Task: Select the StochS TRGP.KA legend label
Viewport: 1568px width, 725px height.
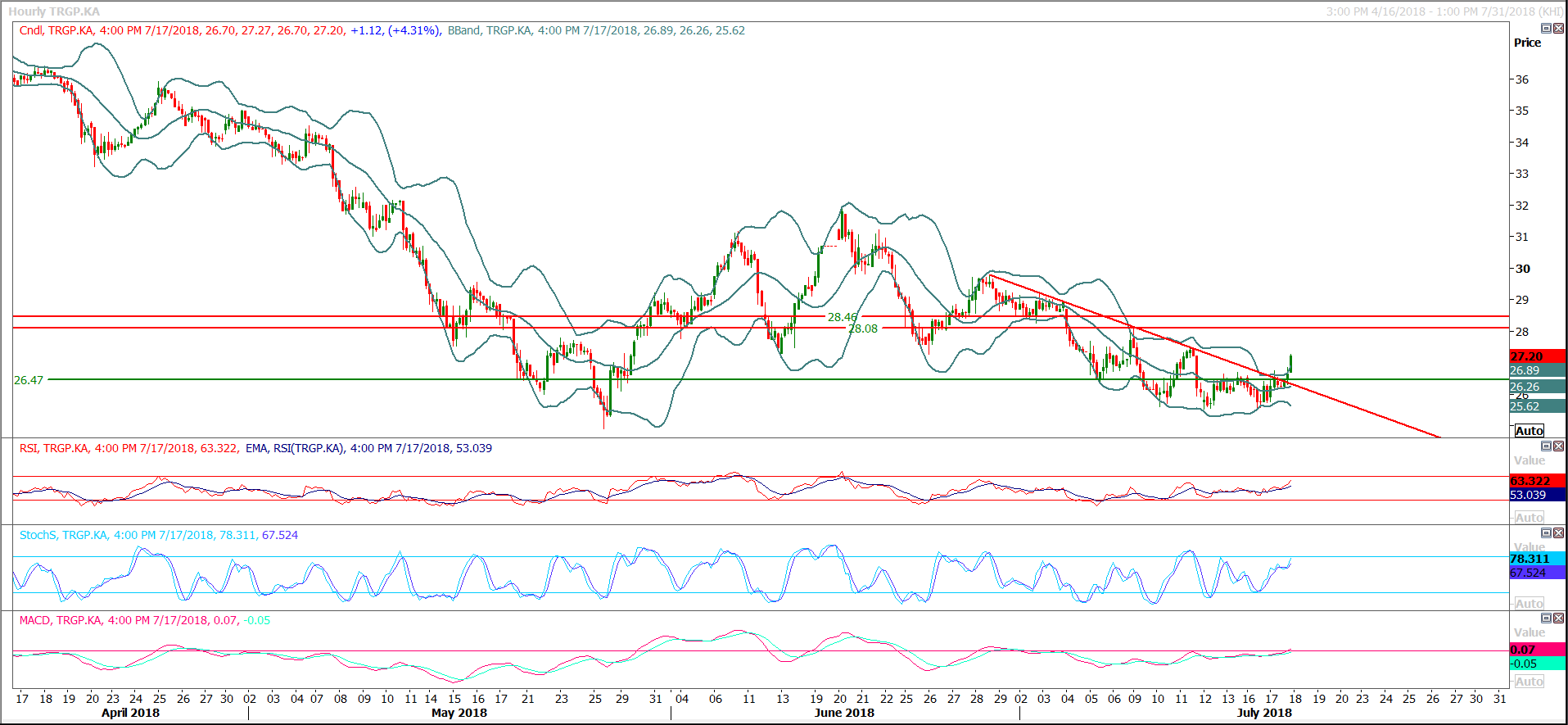Action: [x=158, y=535]
